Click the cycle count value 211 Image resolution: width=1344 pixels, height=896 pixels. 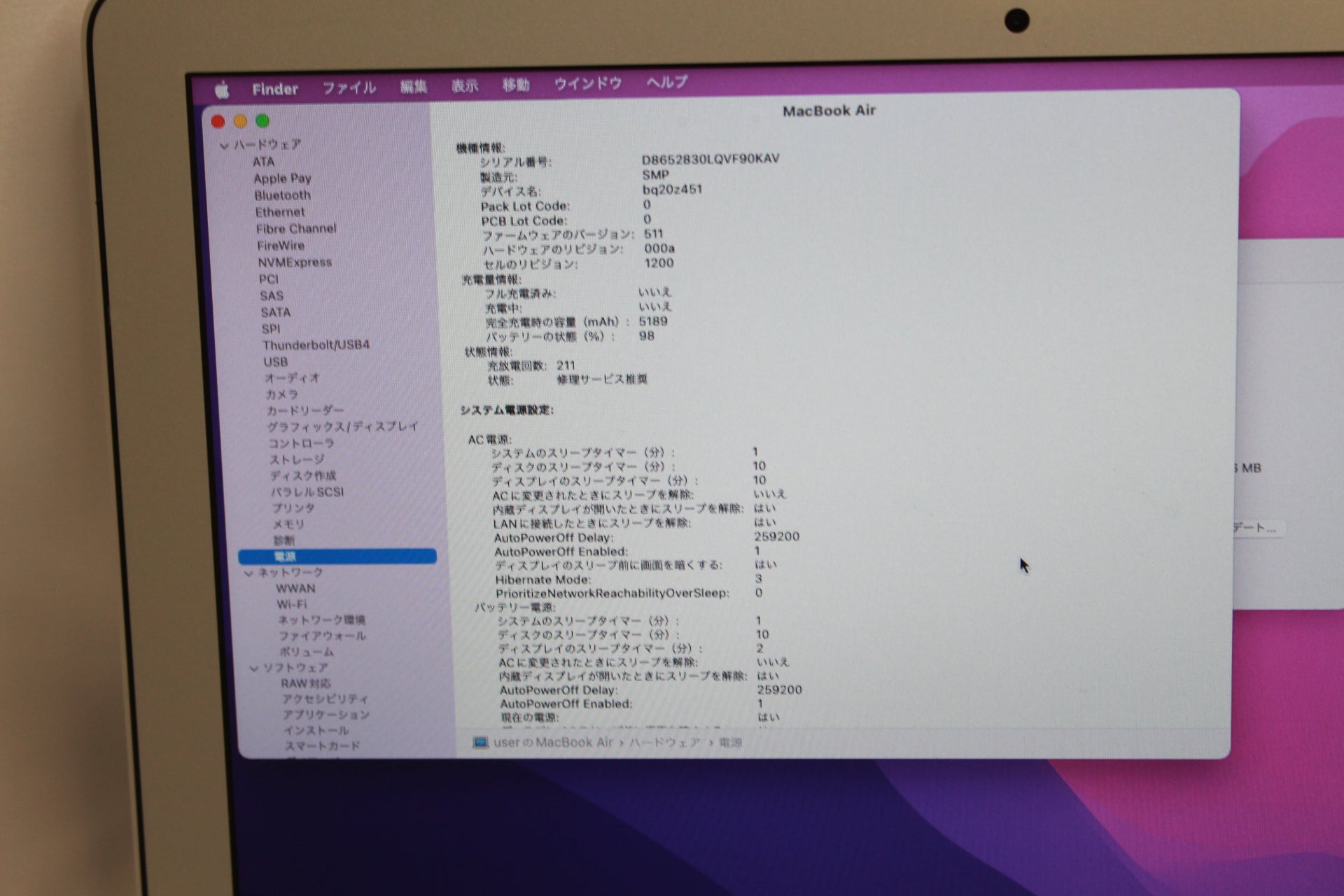(566, 365)
